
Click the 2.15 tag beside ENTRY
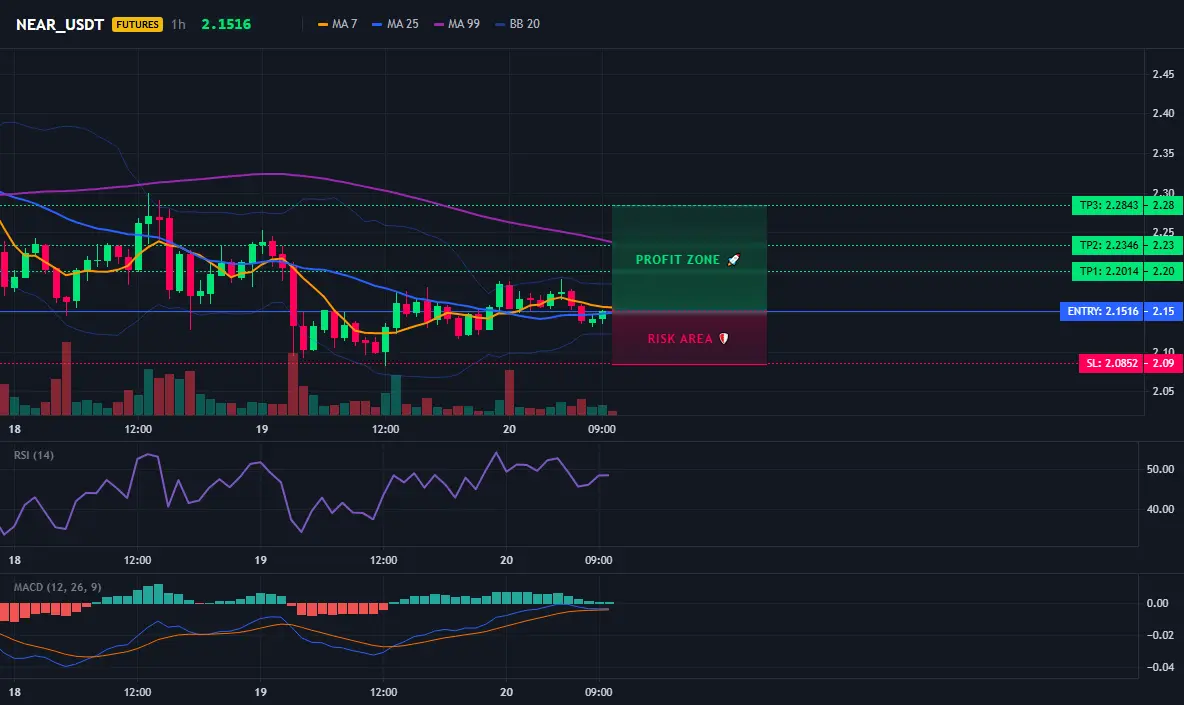pos(1164,311)
